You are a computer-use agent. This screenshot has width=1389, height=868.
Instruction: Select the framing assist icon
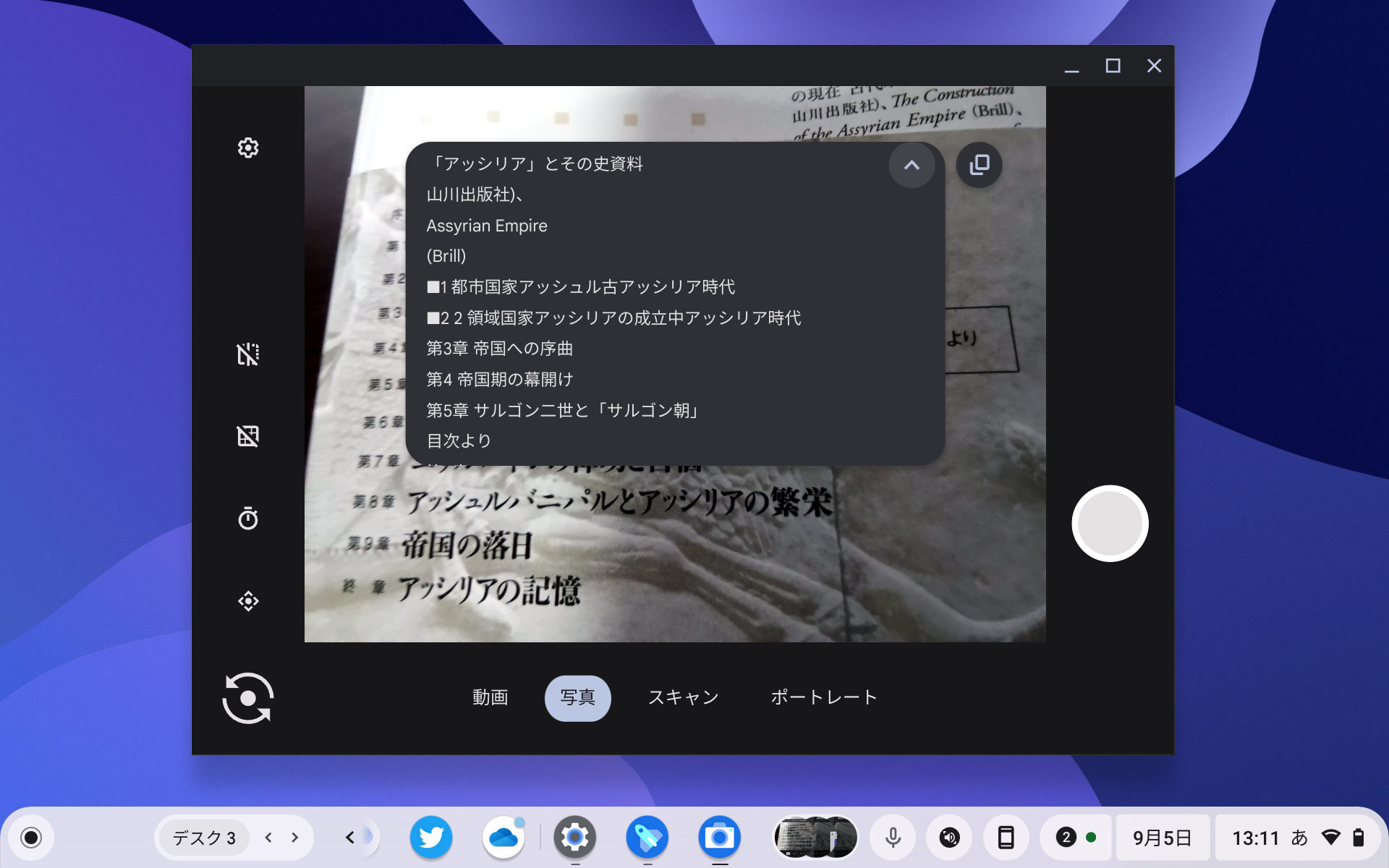click(248, 600)
